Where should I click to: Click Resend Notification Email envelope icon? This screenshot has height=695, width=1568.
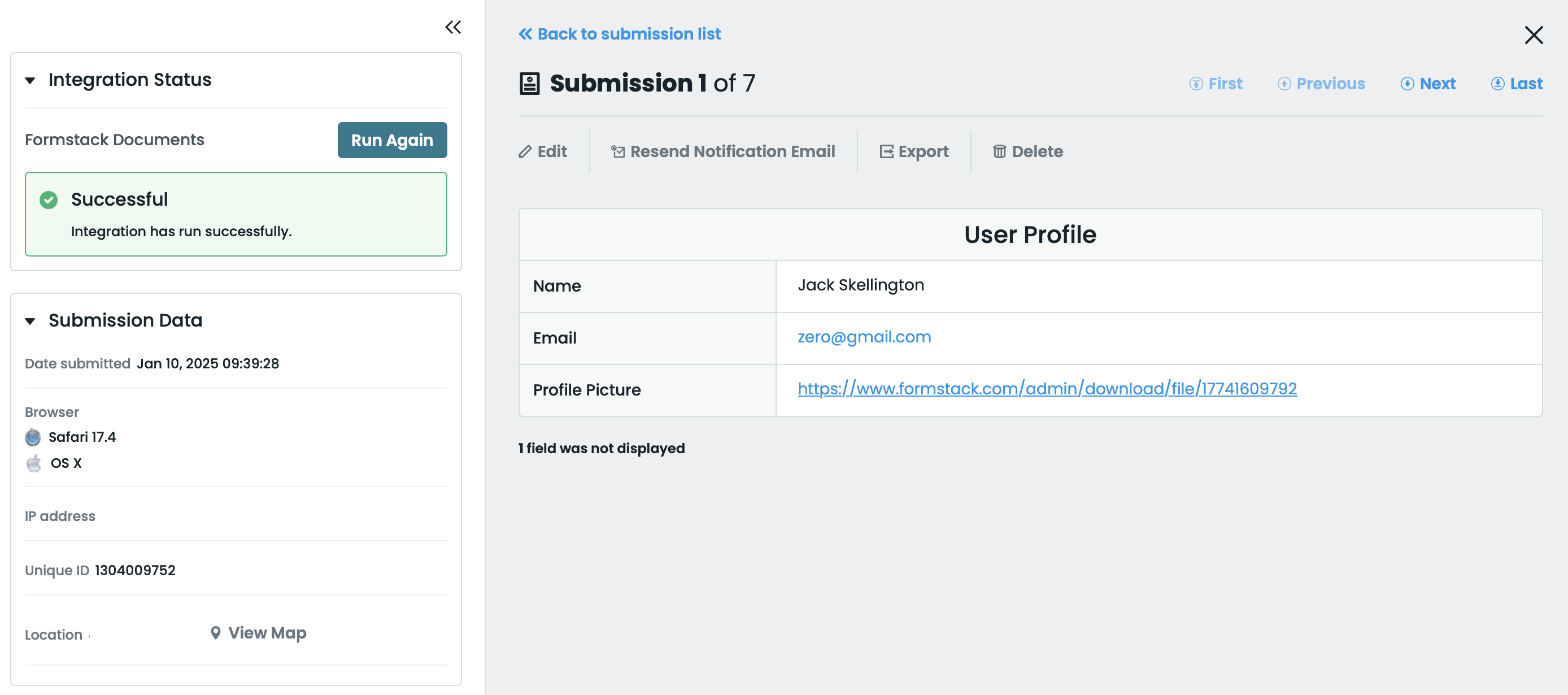pyautogui.click(x=618, y=151)
